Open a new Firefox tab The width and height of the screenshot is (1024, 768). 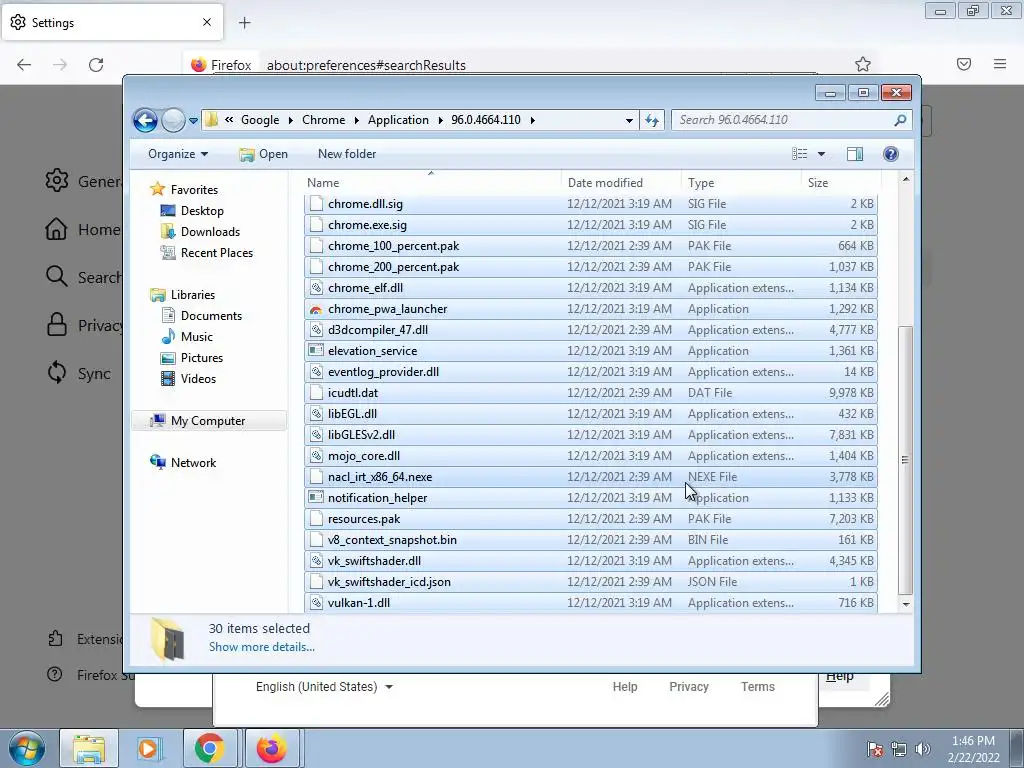coord(244,23)
